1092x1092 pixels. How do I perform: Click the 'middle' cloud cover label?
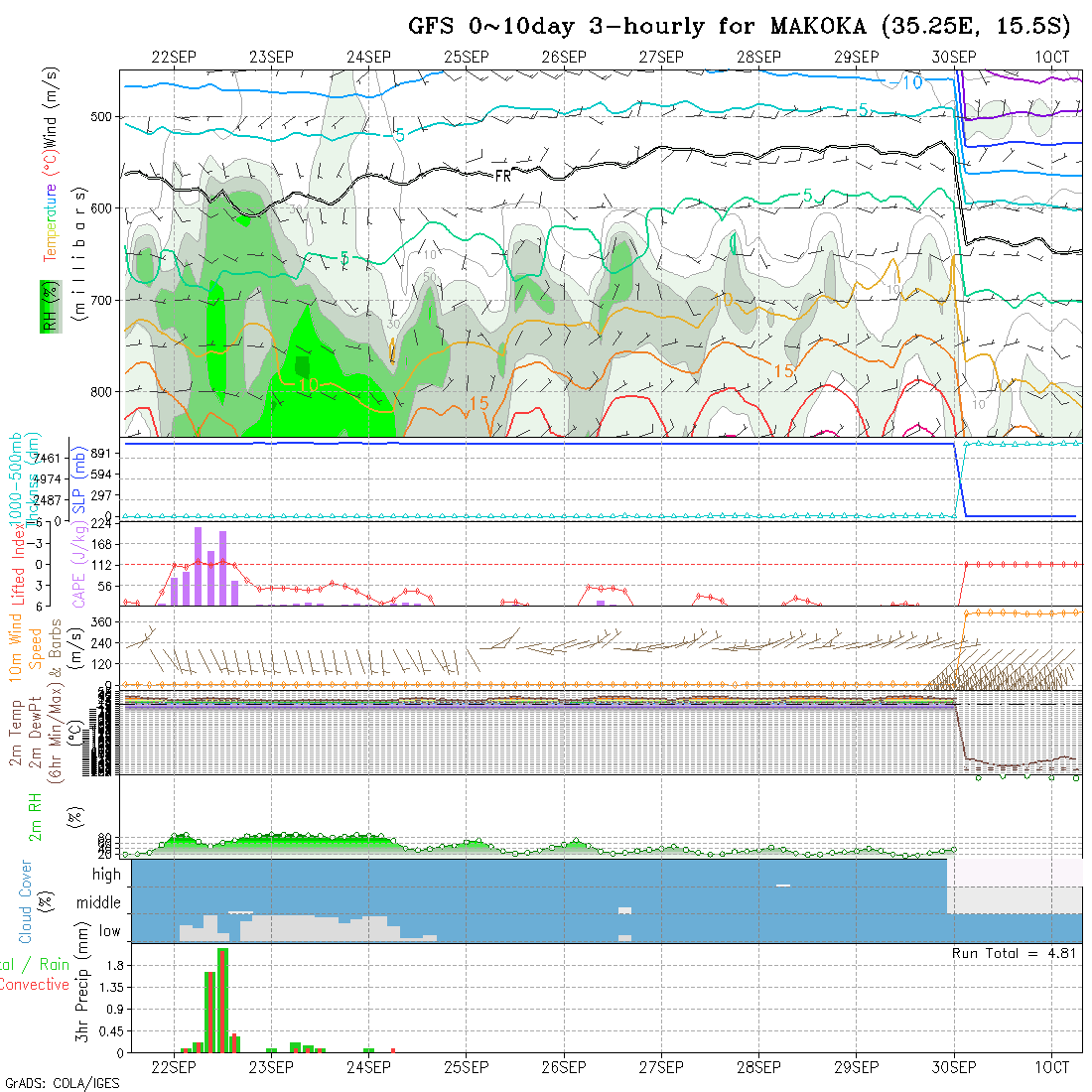click(x=99, y=903)
